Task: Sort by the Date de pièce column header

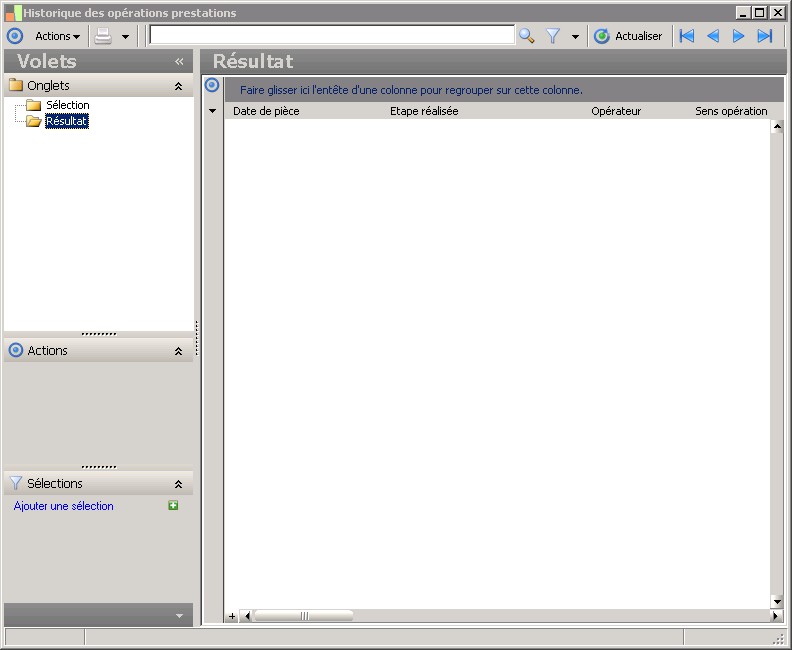Action: point(266,111)
